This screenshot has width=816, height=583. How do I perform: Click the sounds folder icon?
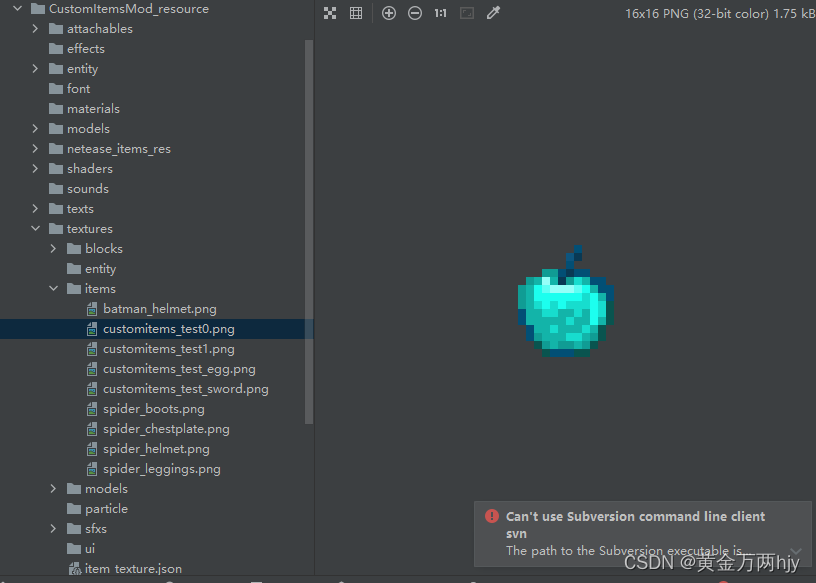tap(56, 189)
